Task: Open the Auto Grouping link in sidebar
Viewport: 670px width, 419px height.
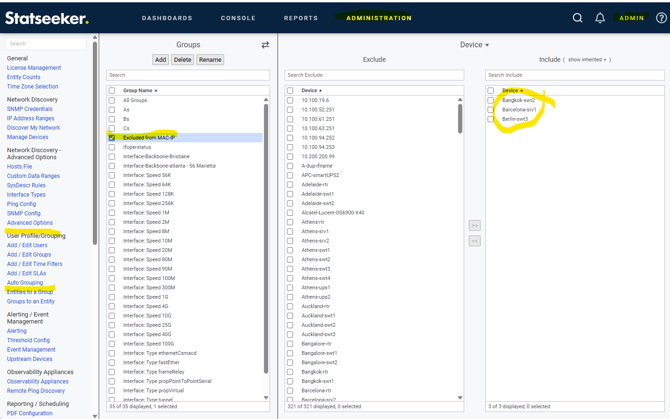Action: pos(25,283)
